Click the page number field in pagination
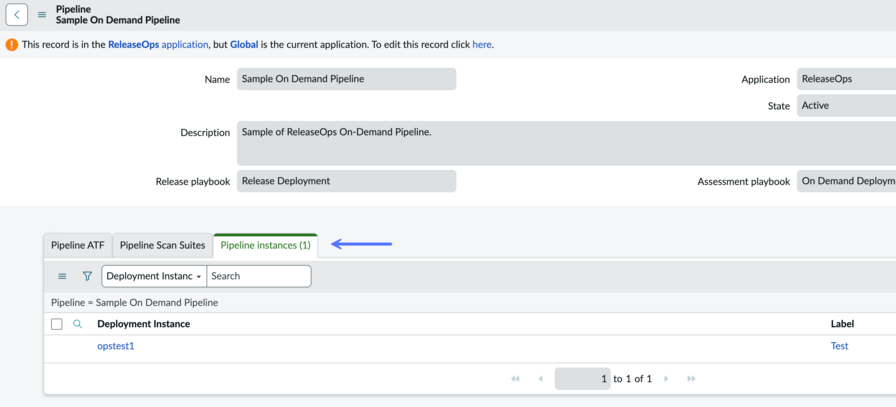The width and height of the screenshot is (896, 407). (582, 379)
